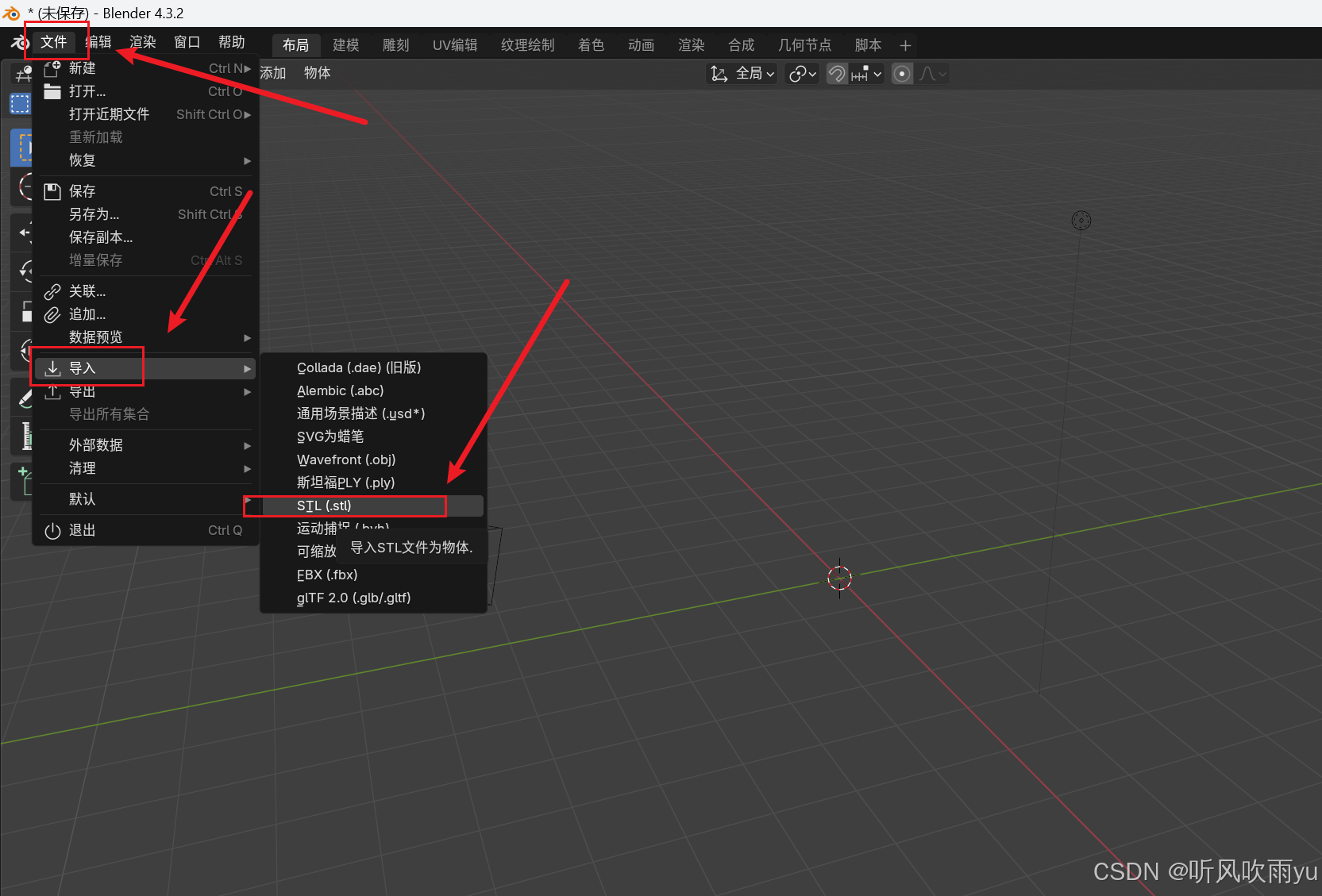This screenshot has height=896, width=1322.
Task: Switch to the 脚本 workspace tab
Action: click(868, 45)
